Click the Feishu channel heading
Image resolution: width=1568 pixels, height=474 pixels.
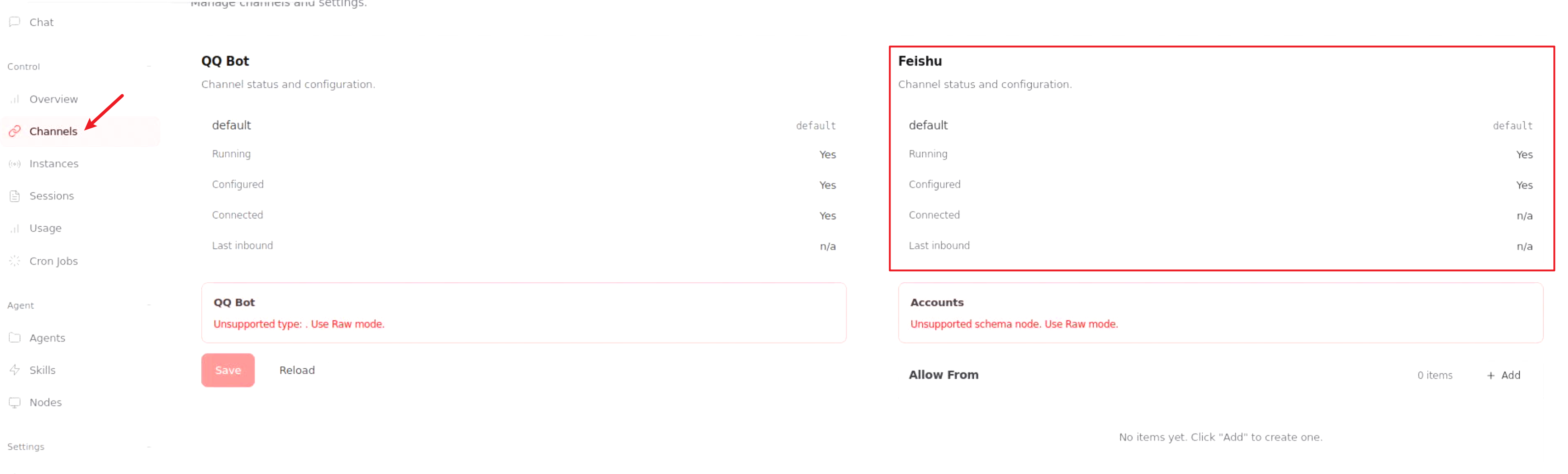tap(920, 61)
